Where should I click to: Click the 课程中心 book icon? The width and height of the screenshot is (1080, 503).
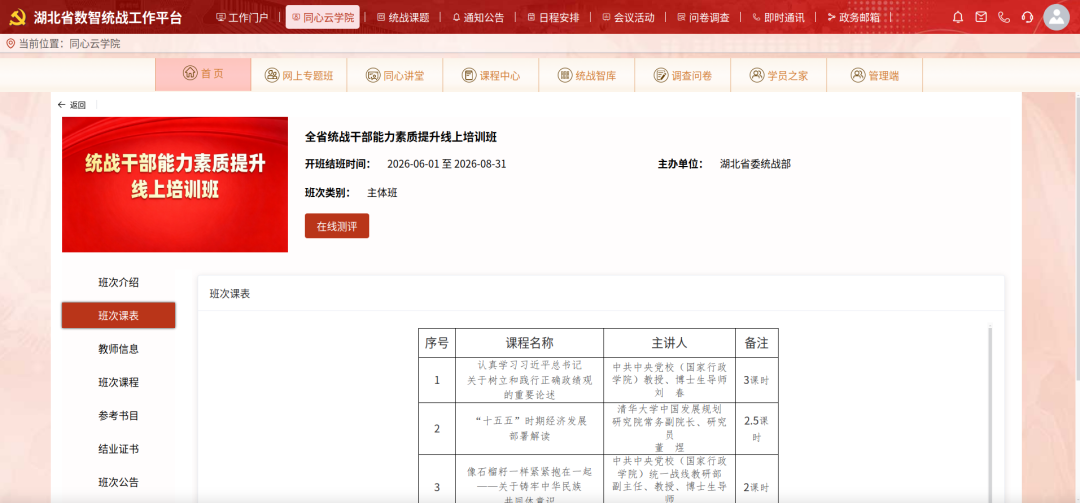(x=469, y=75)
